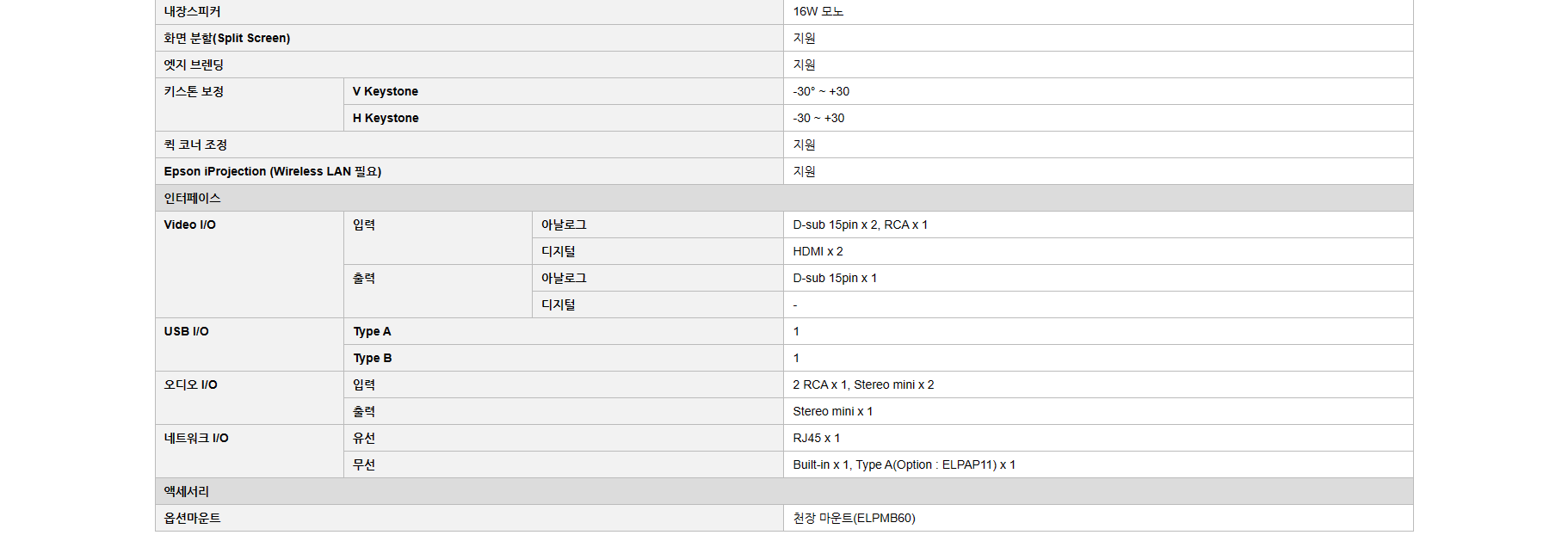Click Epson iProjection (Wireless LAN 필요) text

point(273,171)
